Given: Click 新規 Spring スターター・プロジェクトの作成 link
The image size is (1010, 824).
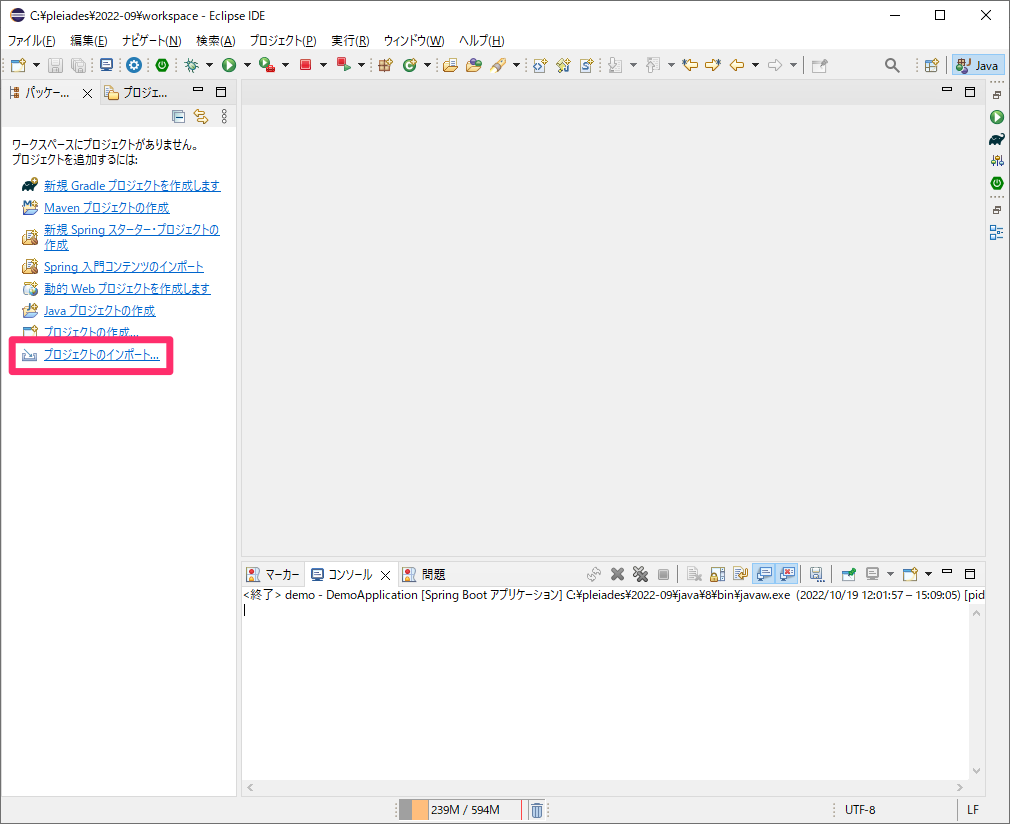Looking at the screenshot, I should tap(131, 237).
